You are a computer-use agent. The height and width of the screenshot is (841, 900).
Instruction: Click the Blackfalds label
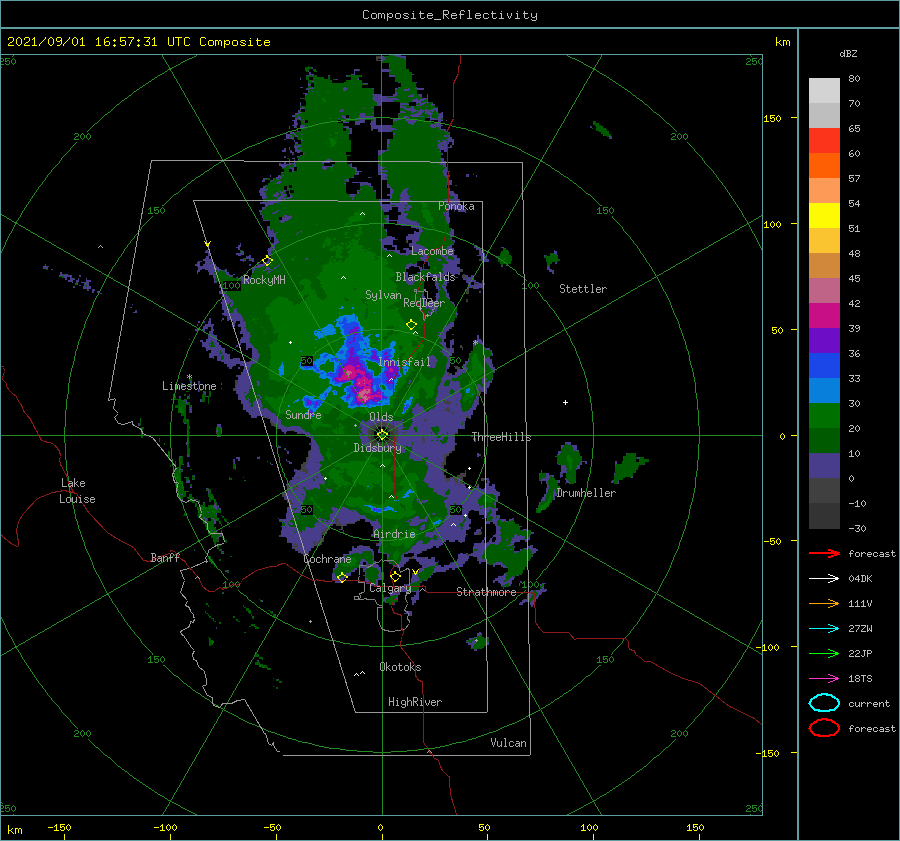[x=425, y=277]
